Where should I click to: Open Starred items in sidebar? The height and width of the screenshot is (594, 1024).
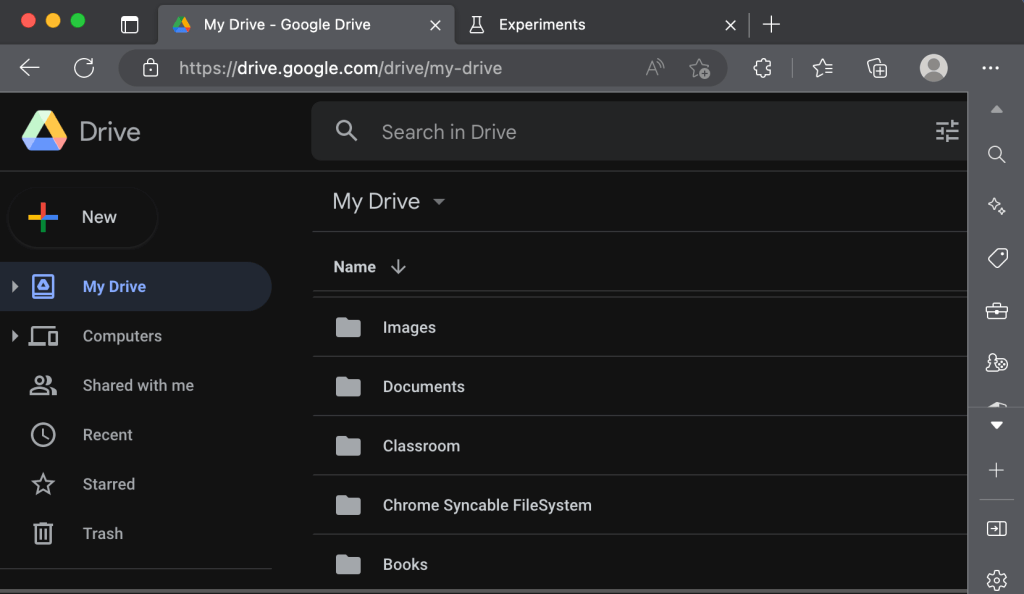[x=108, y=484]
